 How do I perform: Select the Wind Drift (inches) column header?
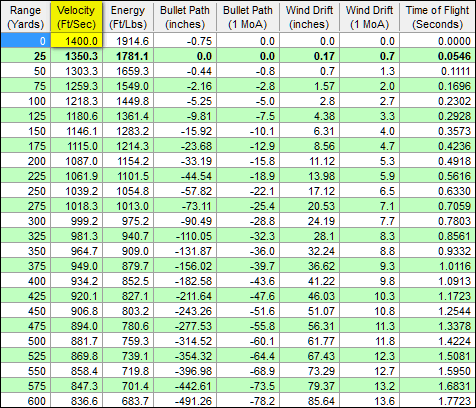[x=309, y=17]
